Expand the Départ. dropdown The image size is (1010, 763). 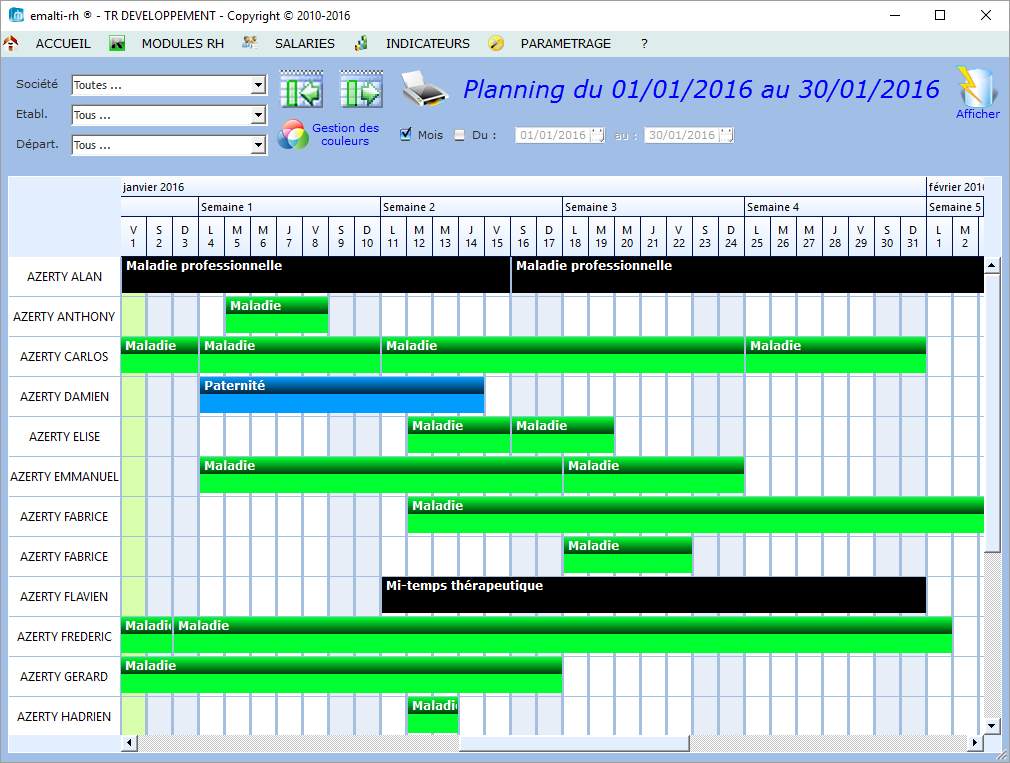[x=258, y=146]
